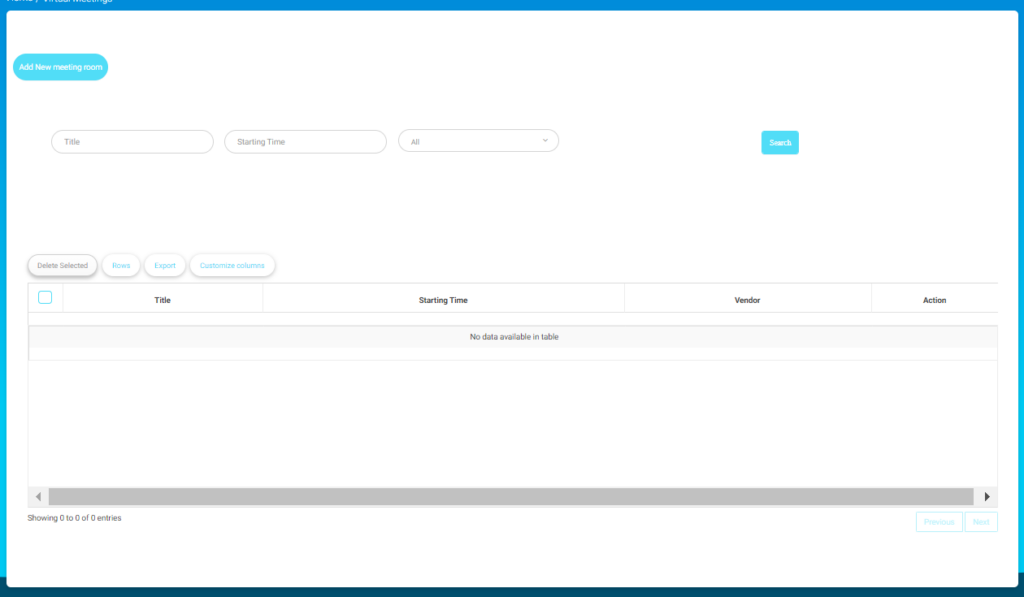Run the Search button
This screenshot has height=597, width=1024.
click(780, 142)
